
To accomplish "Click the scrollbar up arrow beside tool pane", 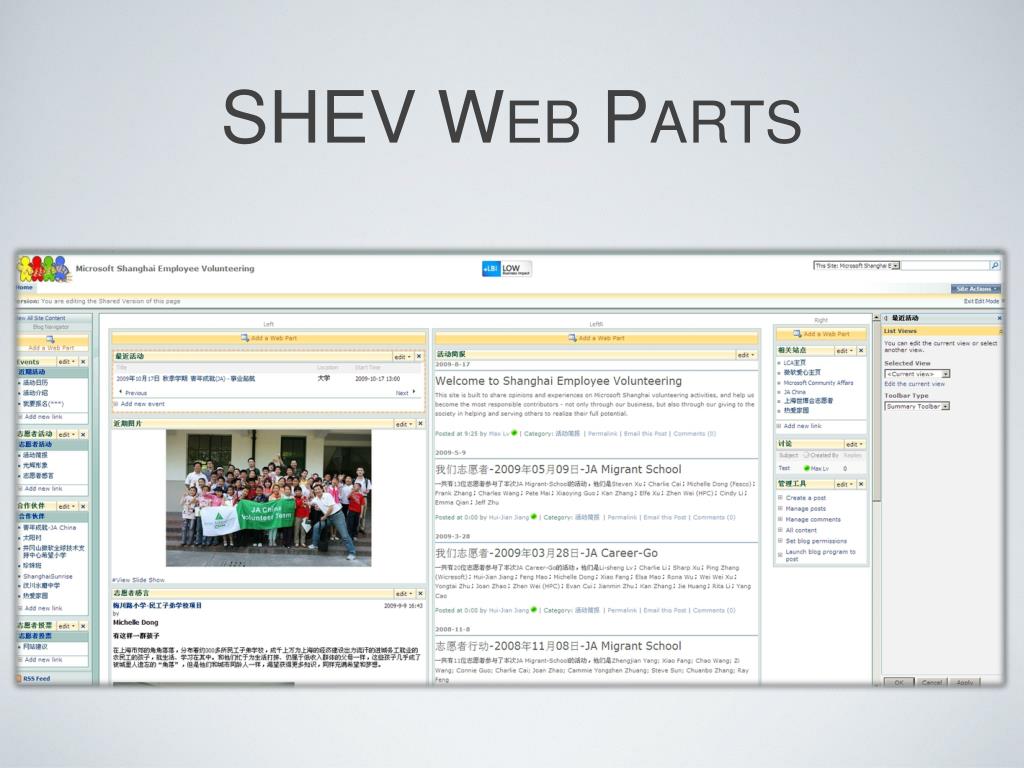I will 876,318.
